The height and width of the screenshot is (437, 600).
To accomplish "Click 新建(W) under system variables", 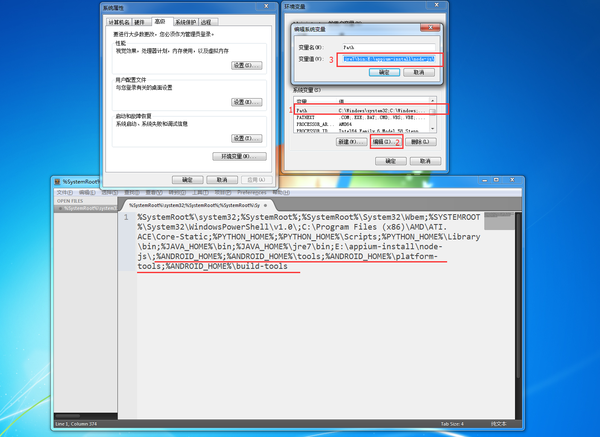I will pyautogui.click(x=351, y=142).
